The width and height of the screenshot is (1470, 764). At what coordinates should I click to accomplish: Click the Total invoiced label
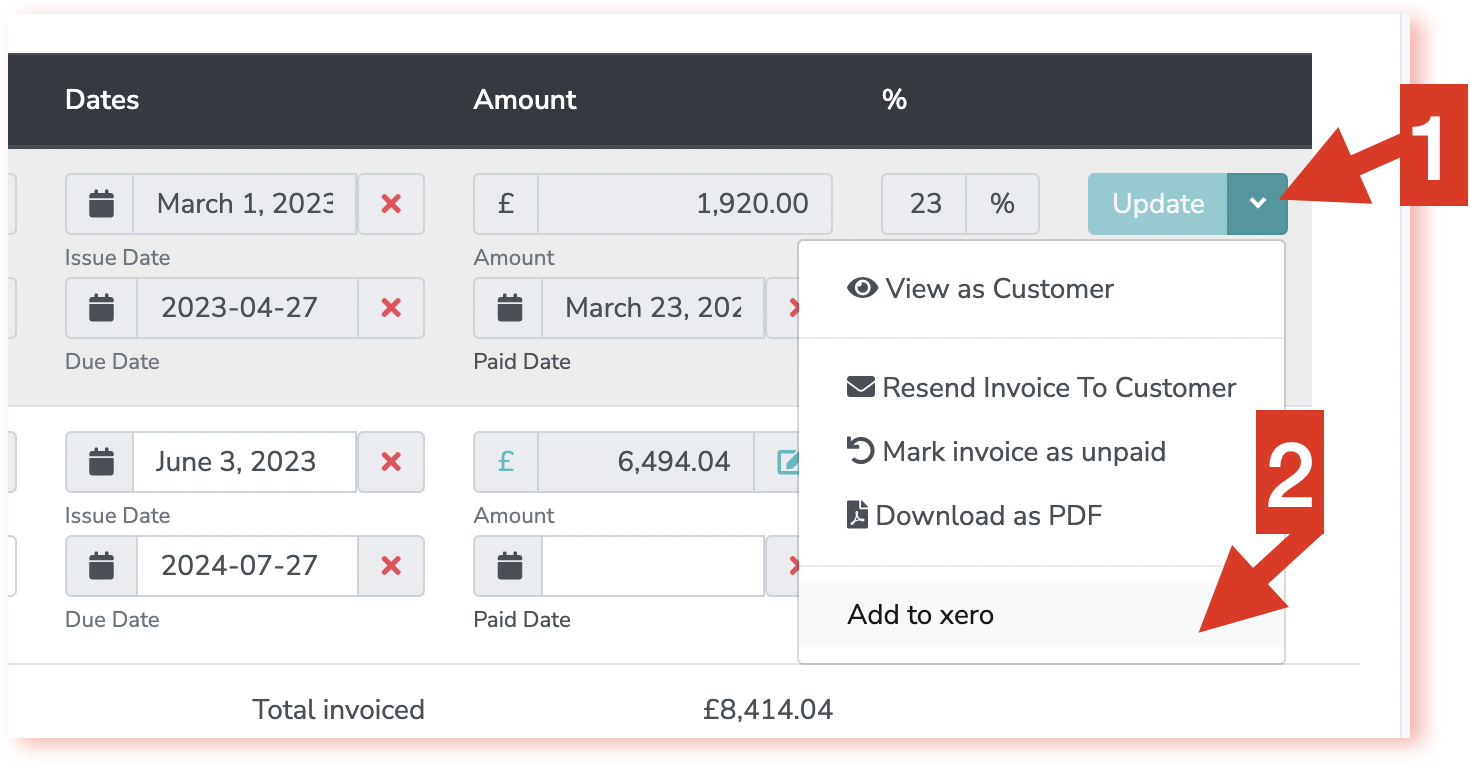click(x=338, y=710)
